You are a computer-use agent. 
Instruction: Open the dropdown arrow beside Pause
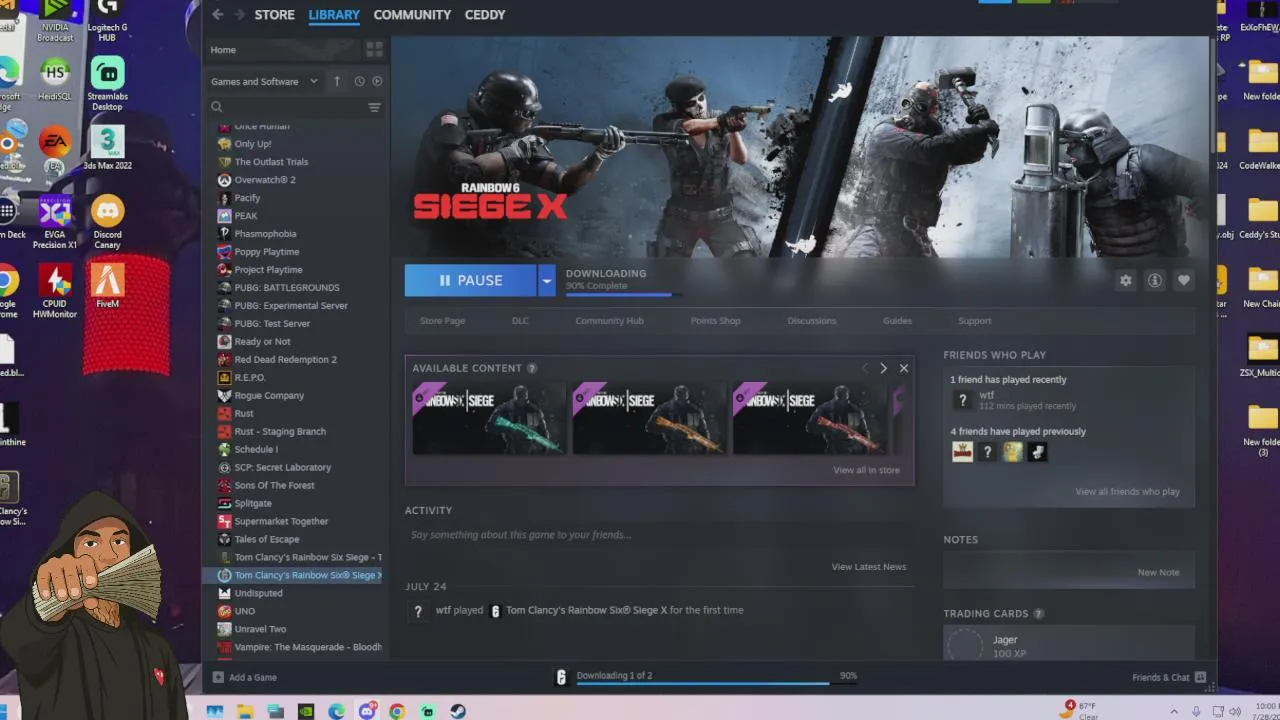(546, 281)
